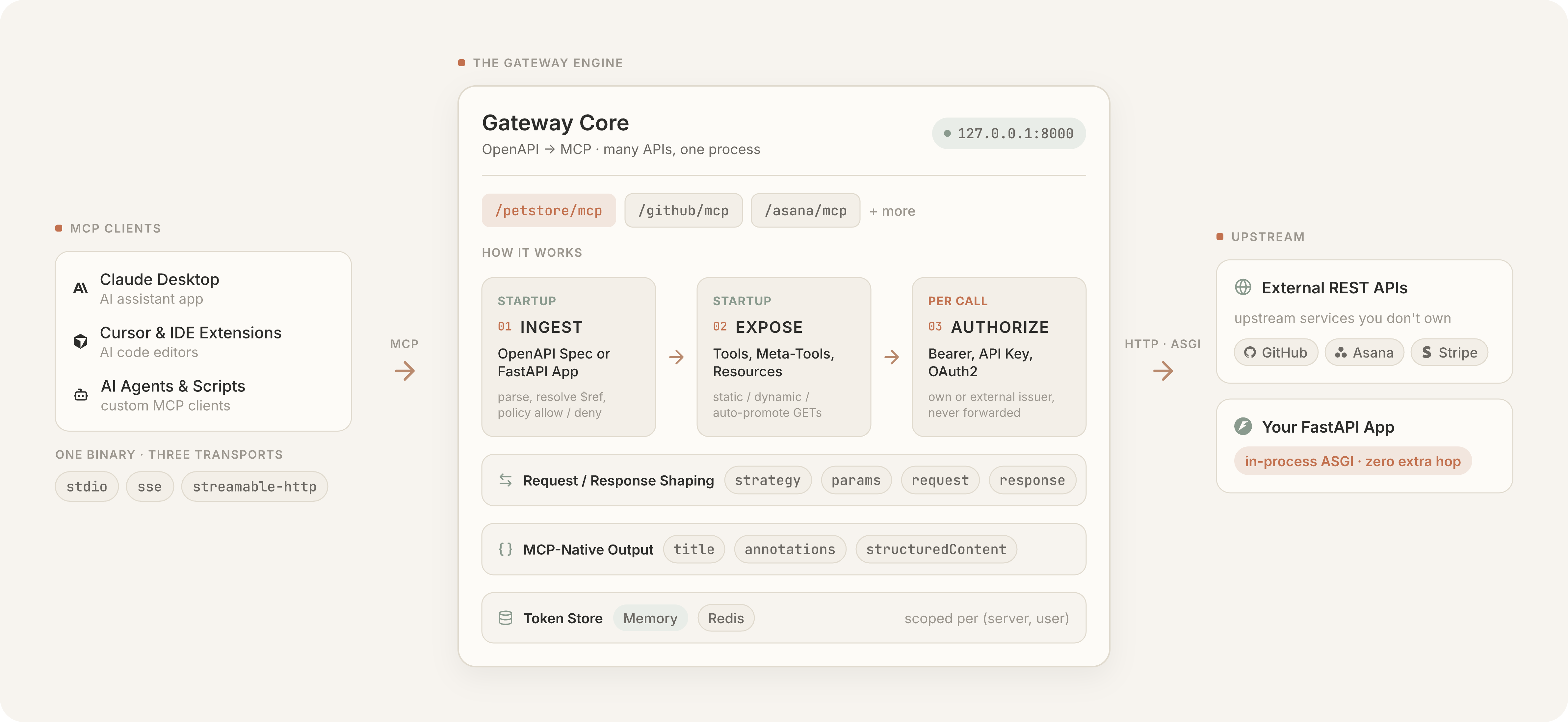1568x722 pixels.
Task: Click the Request / Response Shaping arrows icon
Action: pyautogui.click(x=505, y=480)
